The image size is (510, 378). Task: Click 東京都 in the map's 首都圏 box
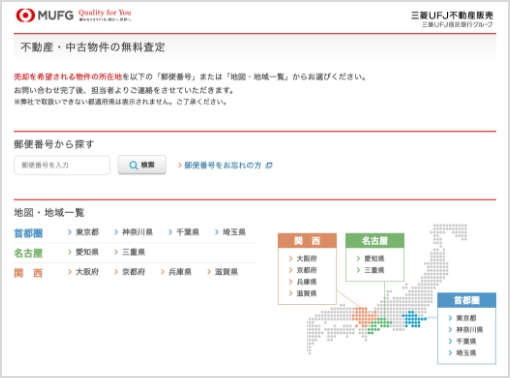466,318
